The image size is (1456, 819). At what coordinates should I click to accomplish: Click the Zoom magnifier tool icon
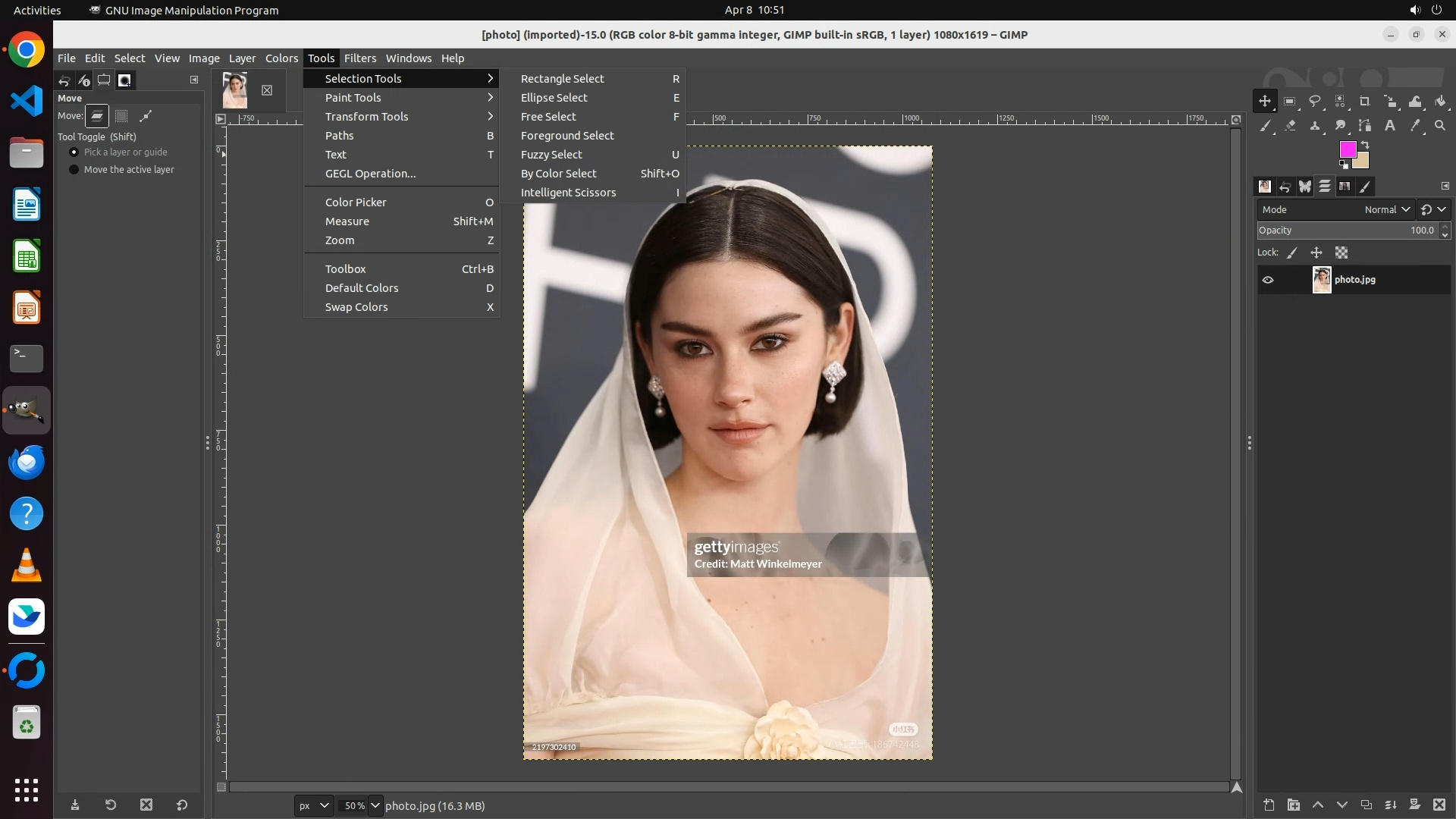coord(1440,126)
